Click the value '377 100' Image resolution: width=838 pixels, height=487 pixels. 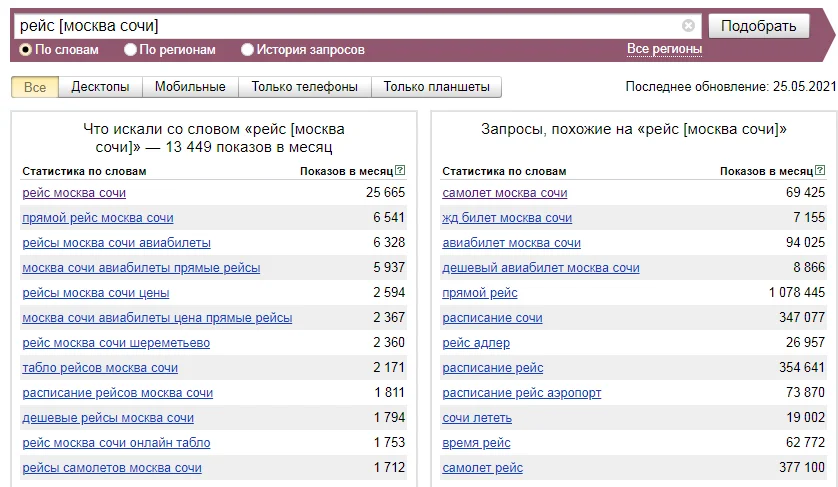[x=802, y=468]
